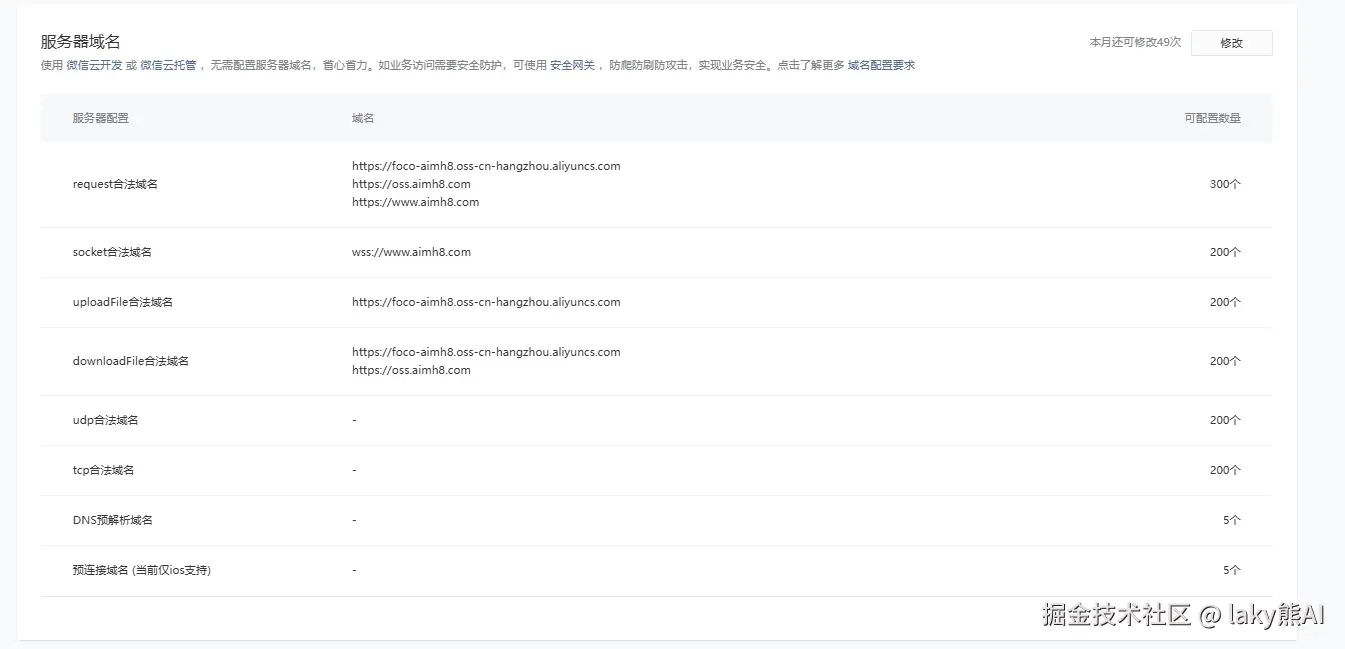Click 200个 in downloadFile合法域名 row
This screenshot has height=649, width=1345.
coord(1225,361)
